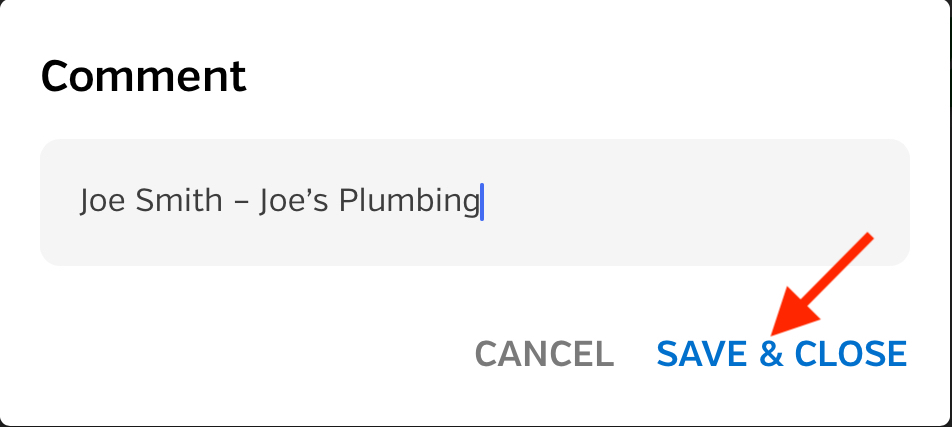Screen dimensions: 952x427
Task: Click empty space right of Plumbing text
Action: pos(692,202)
